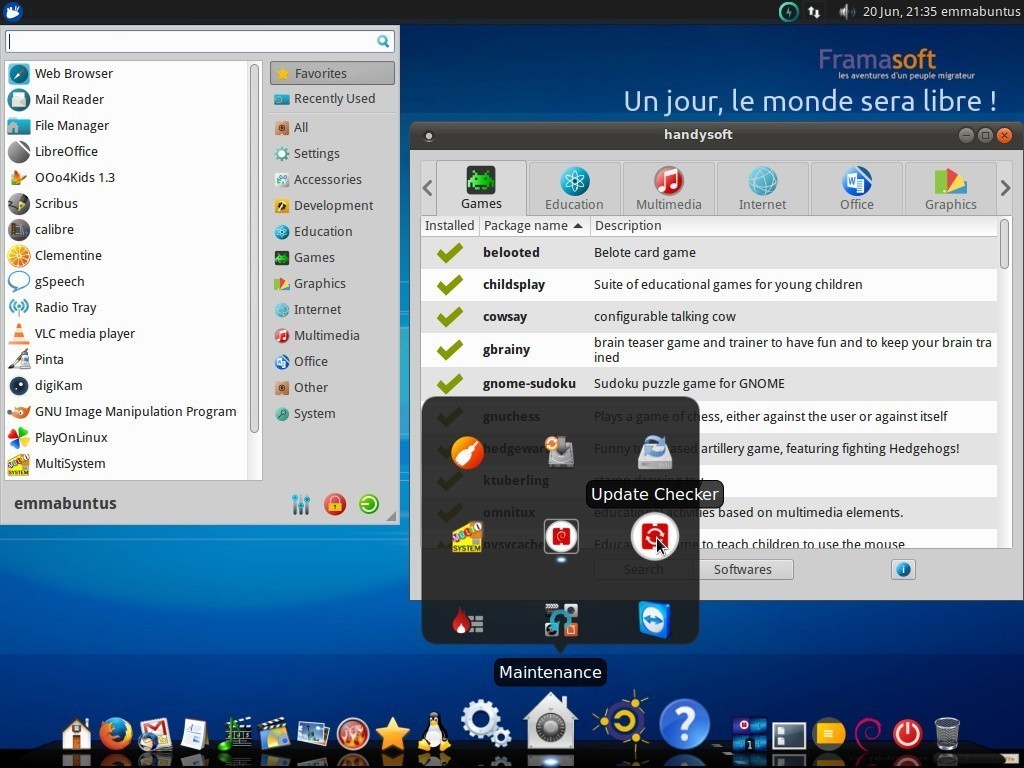Viewport: 1024px width, 768px height.
Task: Select Favorites category in the menu
Action: point(332,73)
